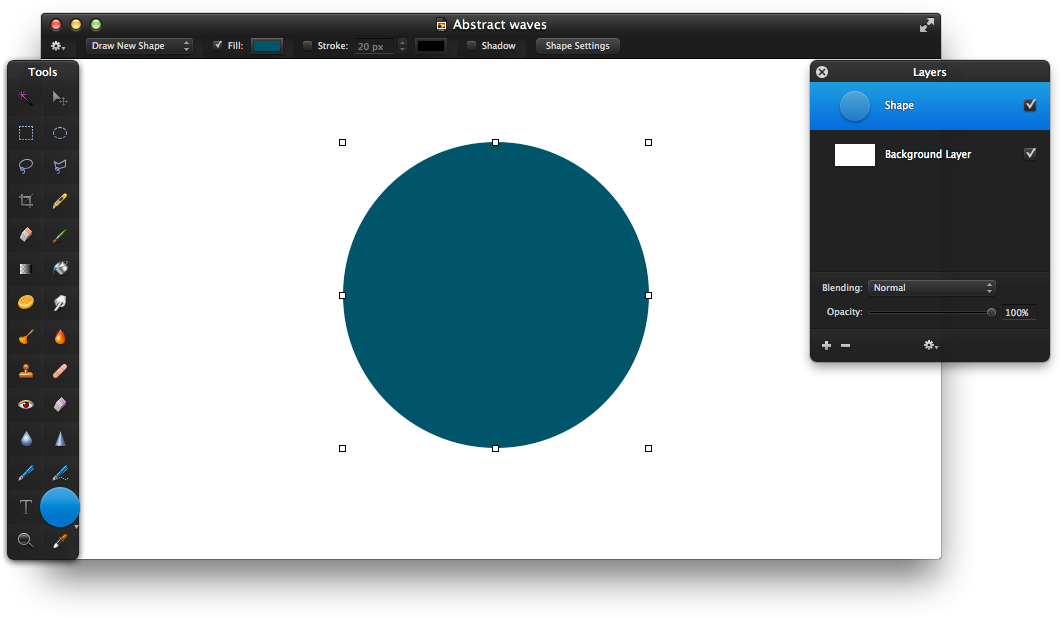Activate the Zoom tool
Viewport: 1061px width, 618px height.
[24, 540]
